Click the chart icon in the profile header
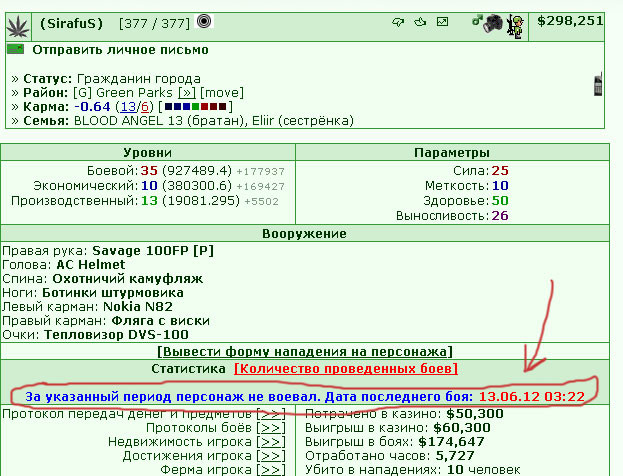 442,21
